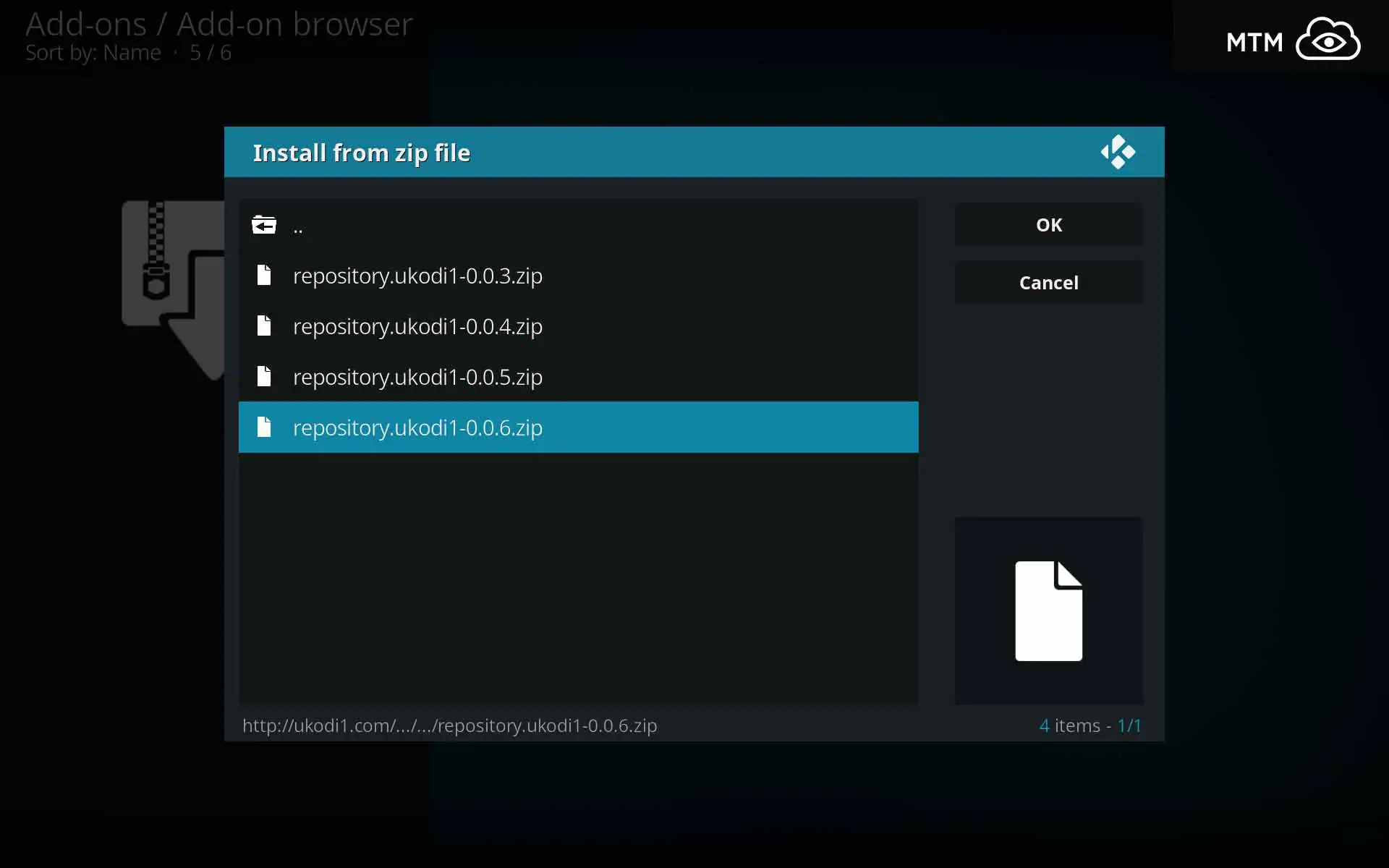The image size is (1389, 868).
Task: Click the ukodi1.com file path text
Action: tap(449, 726)
